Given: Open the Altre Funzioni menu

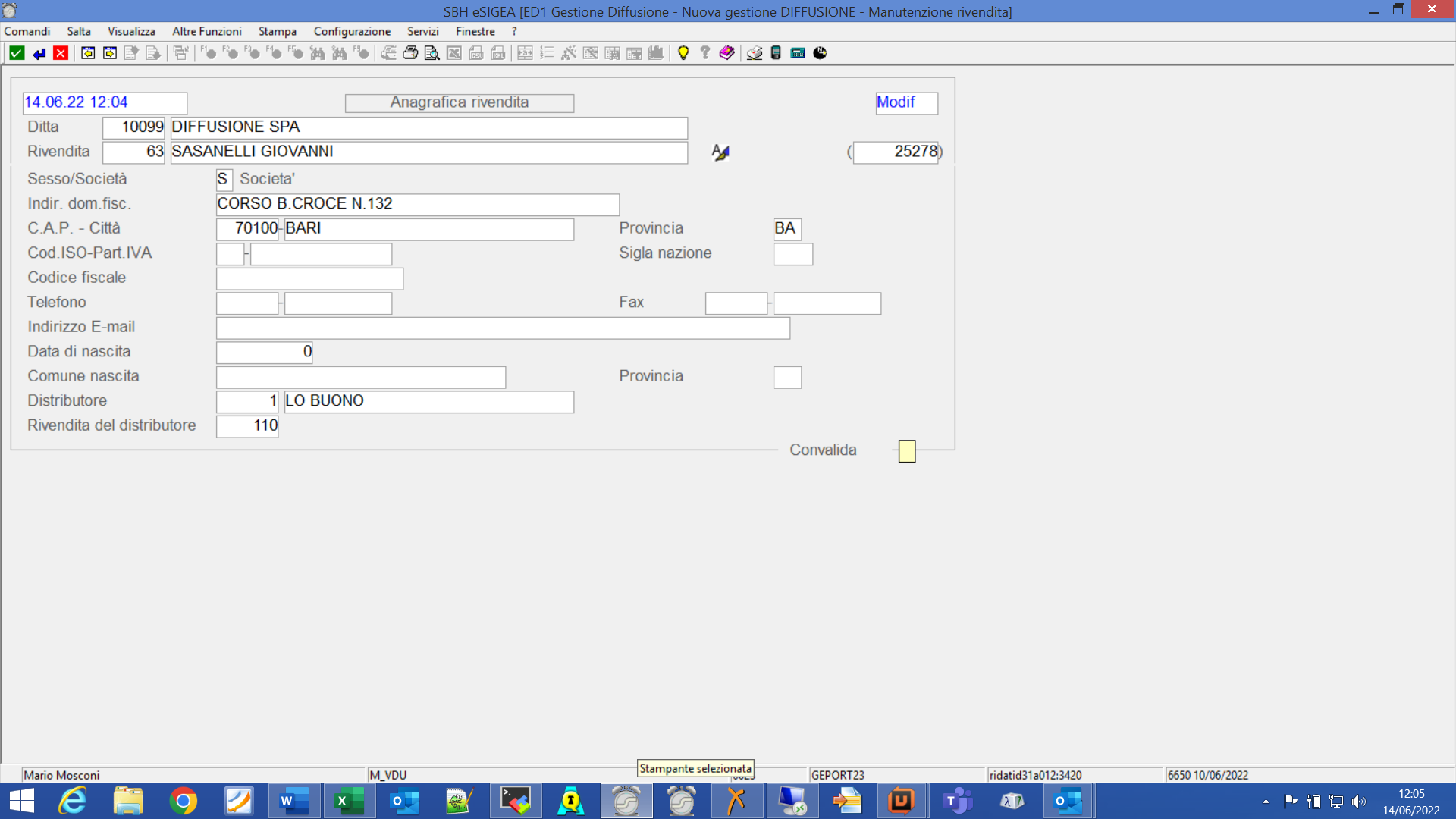Looking at the screenshot, I should (x=206, y=31).
